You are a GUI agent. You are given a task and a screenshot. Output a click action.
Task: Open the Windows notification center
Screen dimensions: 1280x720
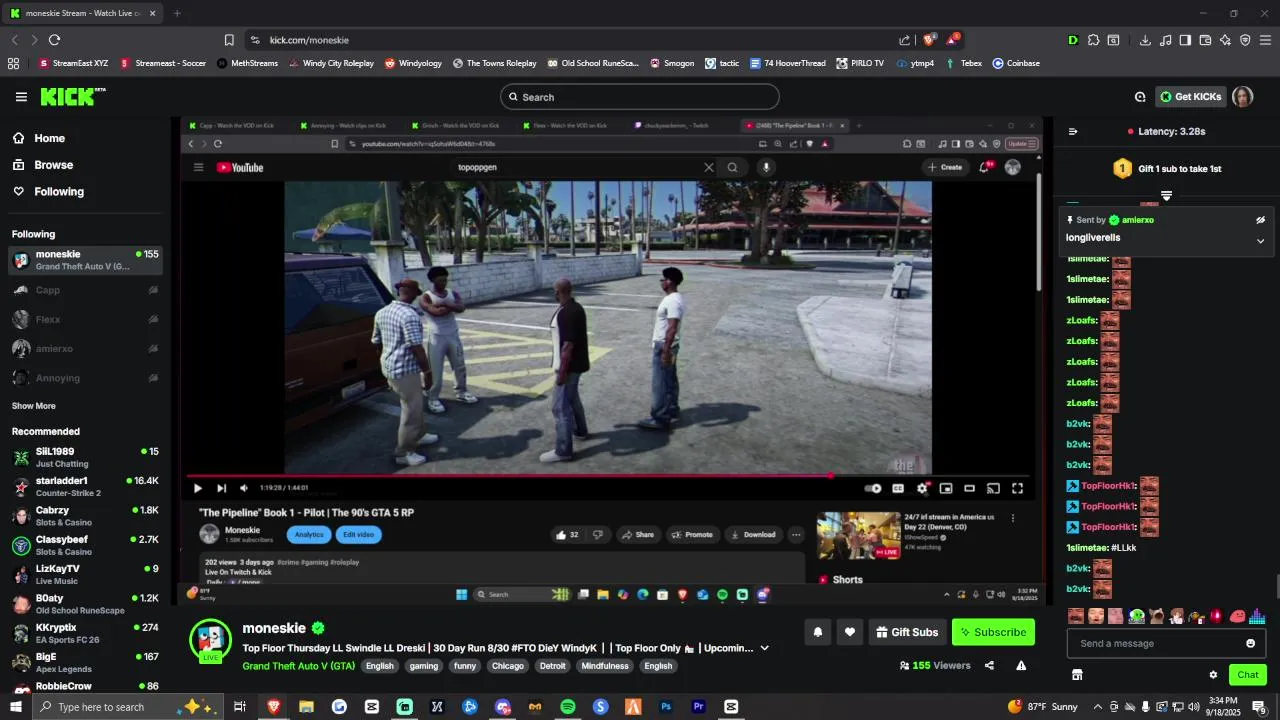point(1259,707)
